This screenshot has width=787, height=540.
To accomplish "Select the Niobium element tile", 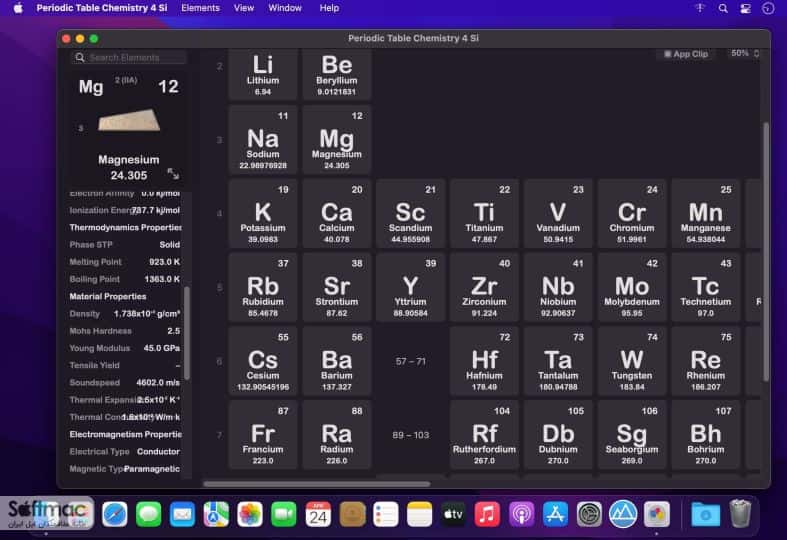I will coord(558,288).
